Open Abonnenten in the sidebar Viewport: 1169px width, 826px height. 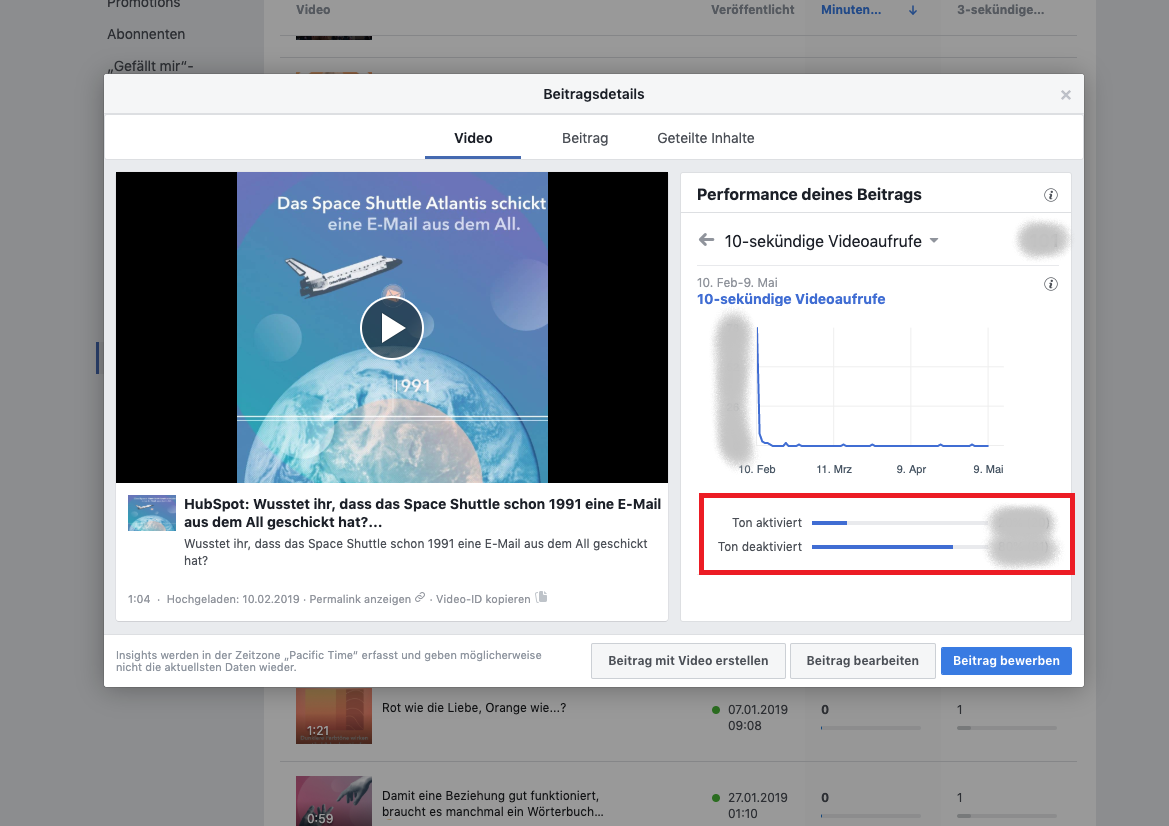(x=146, y=34)
